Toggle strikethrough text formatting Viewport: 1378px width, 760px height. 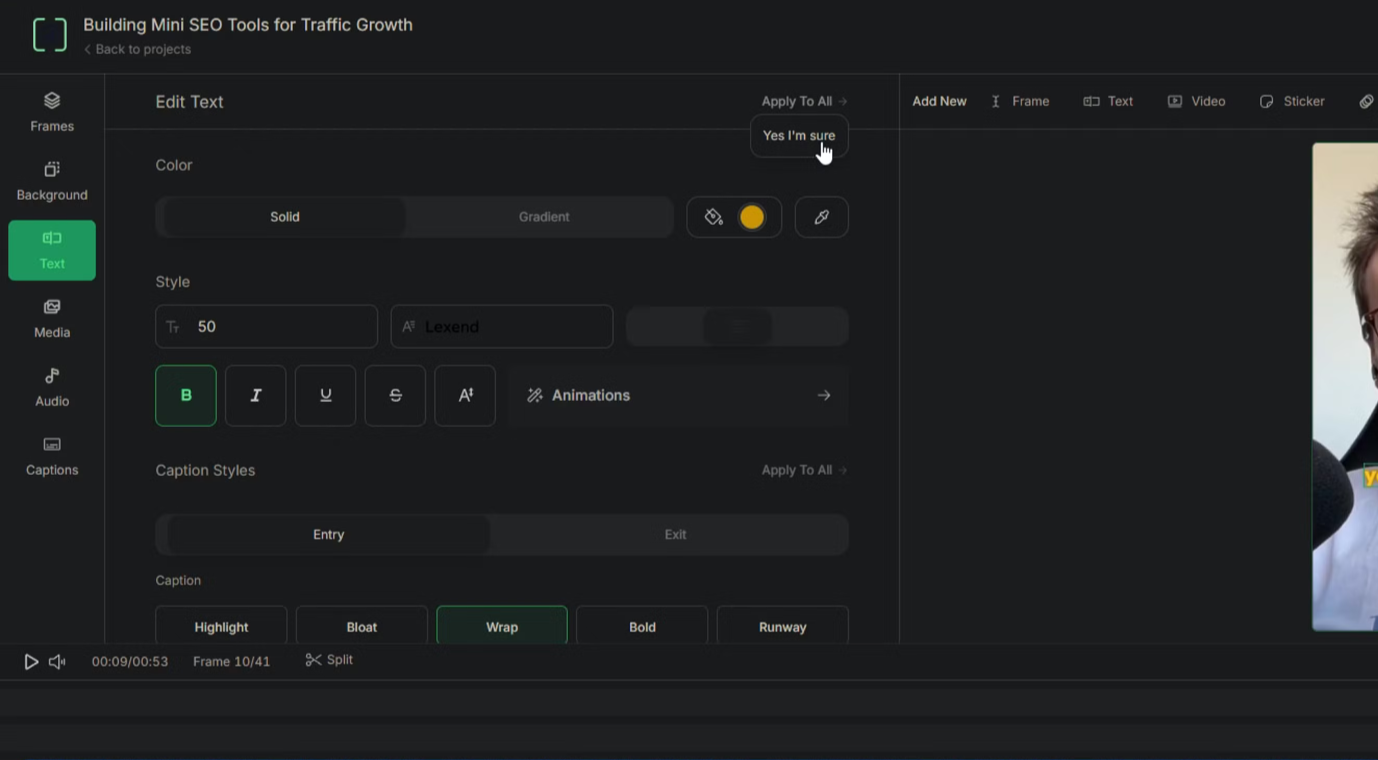[395, 396]
